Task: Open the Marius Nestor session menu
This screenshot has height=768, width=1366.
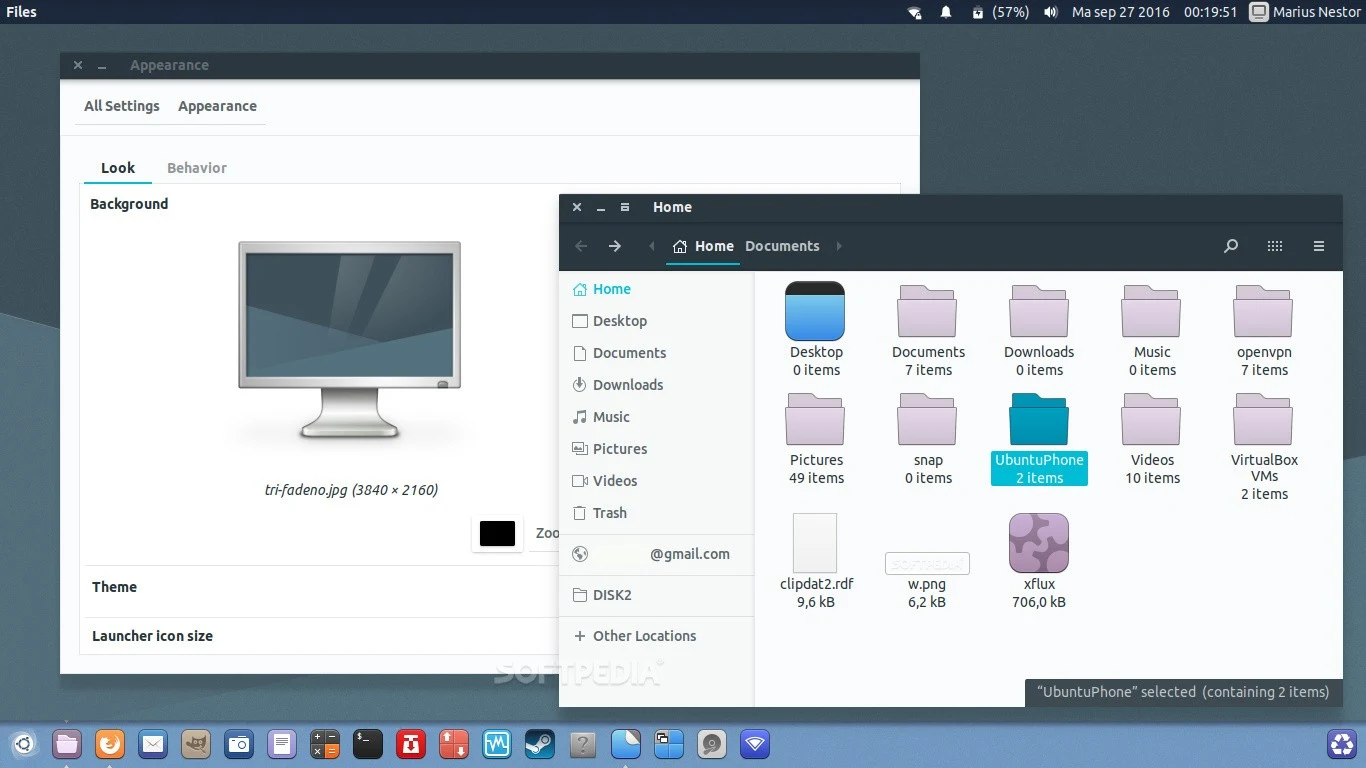Action: pos(1305,12)
